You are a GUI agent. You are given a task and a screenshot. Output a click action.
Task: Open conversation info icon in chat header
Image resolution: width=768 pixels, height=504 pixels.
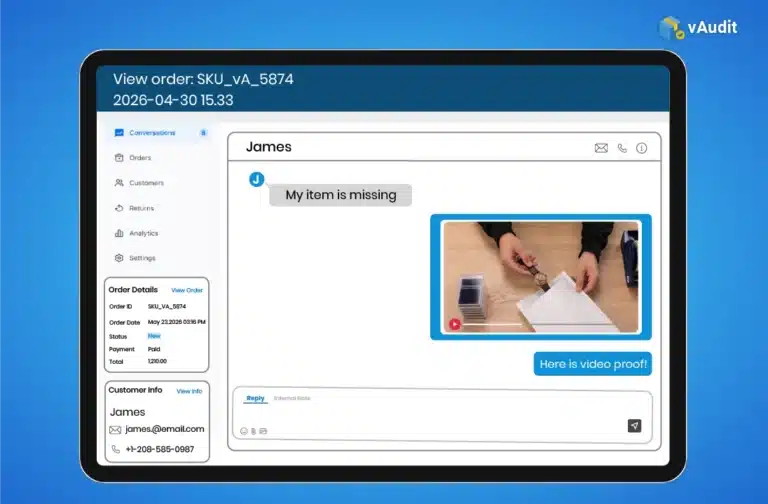click(641, 148)
